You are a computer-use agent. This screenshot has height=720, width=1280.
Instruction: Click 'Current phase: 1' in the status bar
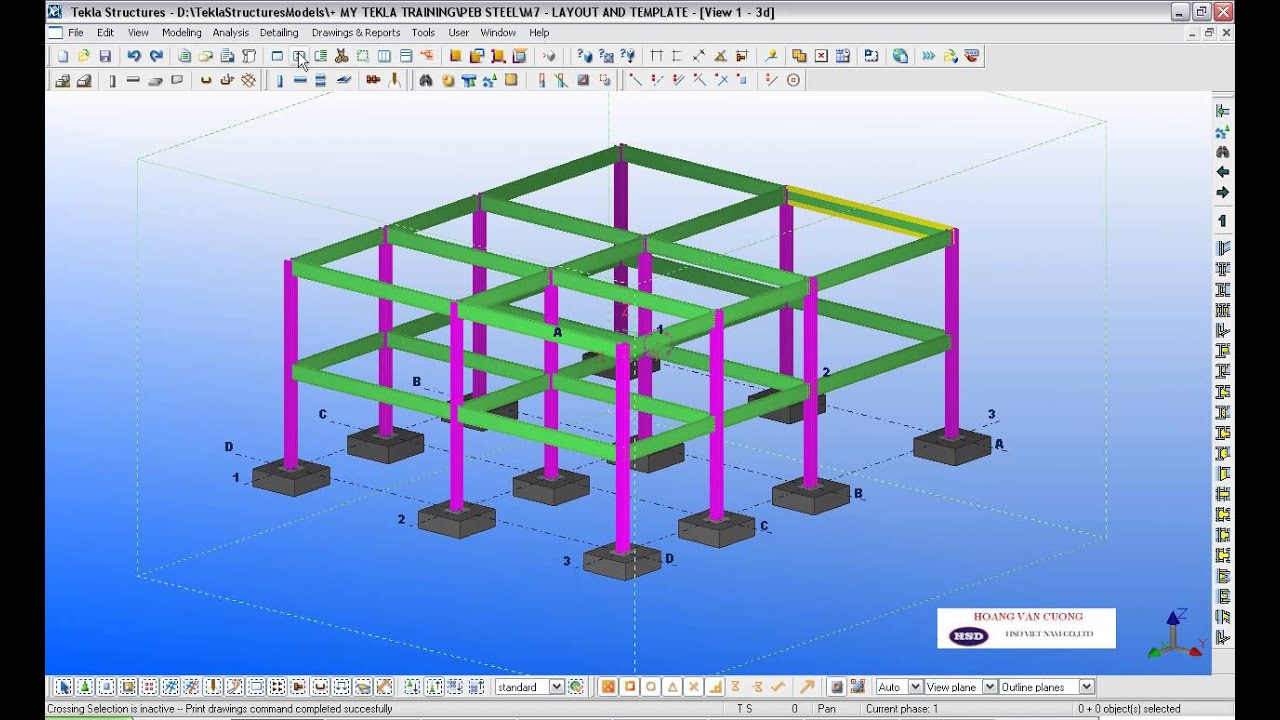(902, 709)
